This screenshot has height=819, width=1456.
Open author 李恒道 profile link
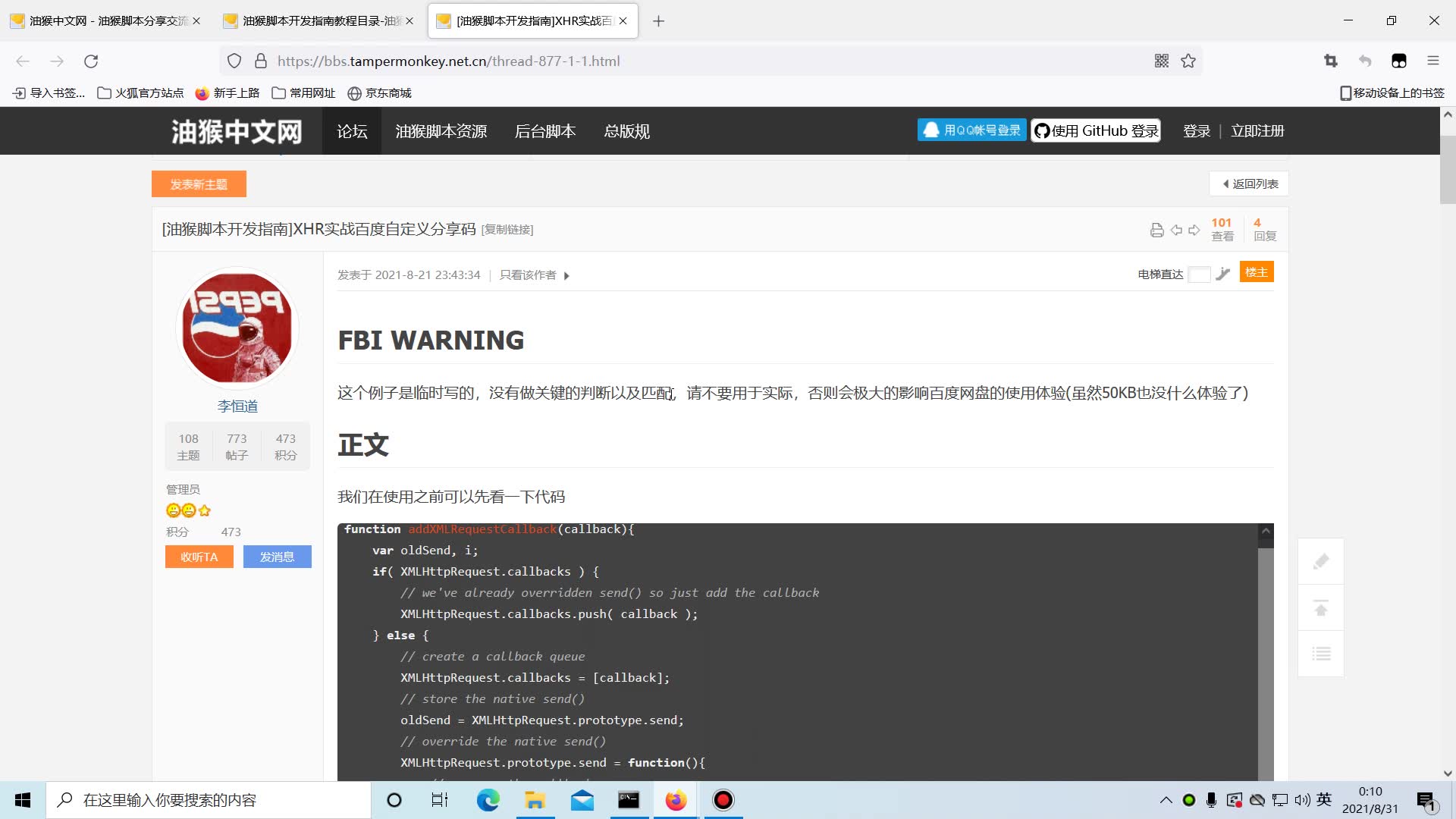[237, 406]
